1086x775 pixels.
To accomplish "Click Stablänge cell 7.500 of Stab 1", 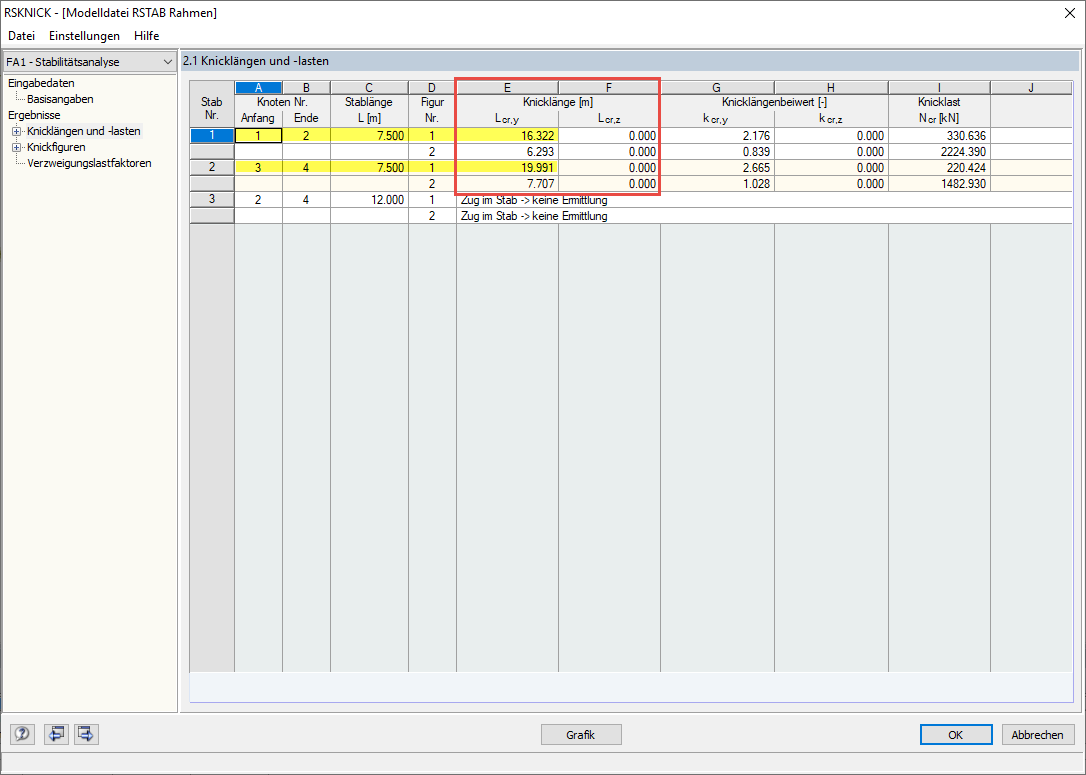I will tap(369, 136).
